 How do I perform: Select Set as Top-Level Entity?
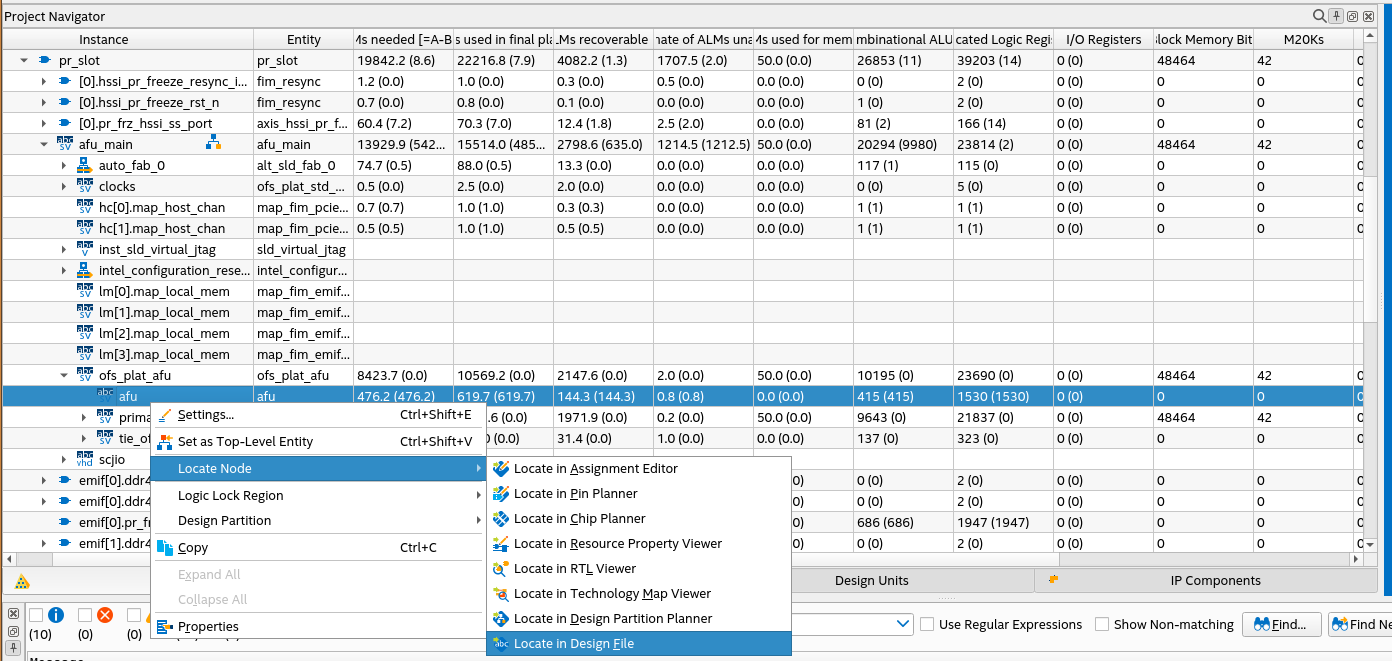coord(245,442)
